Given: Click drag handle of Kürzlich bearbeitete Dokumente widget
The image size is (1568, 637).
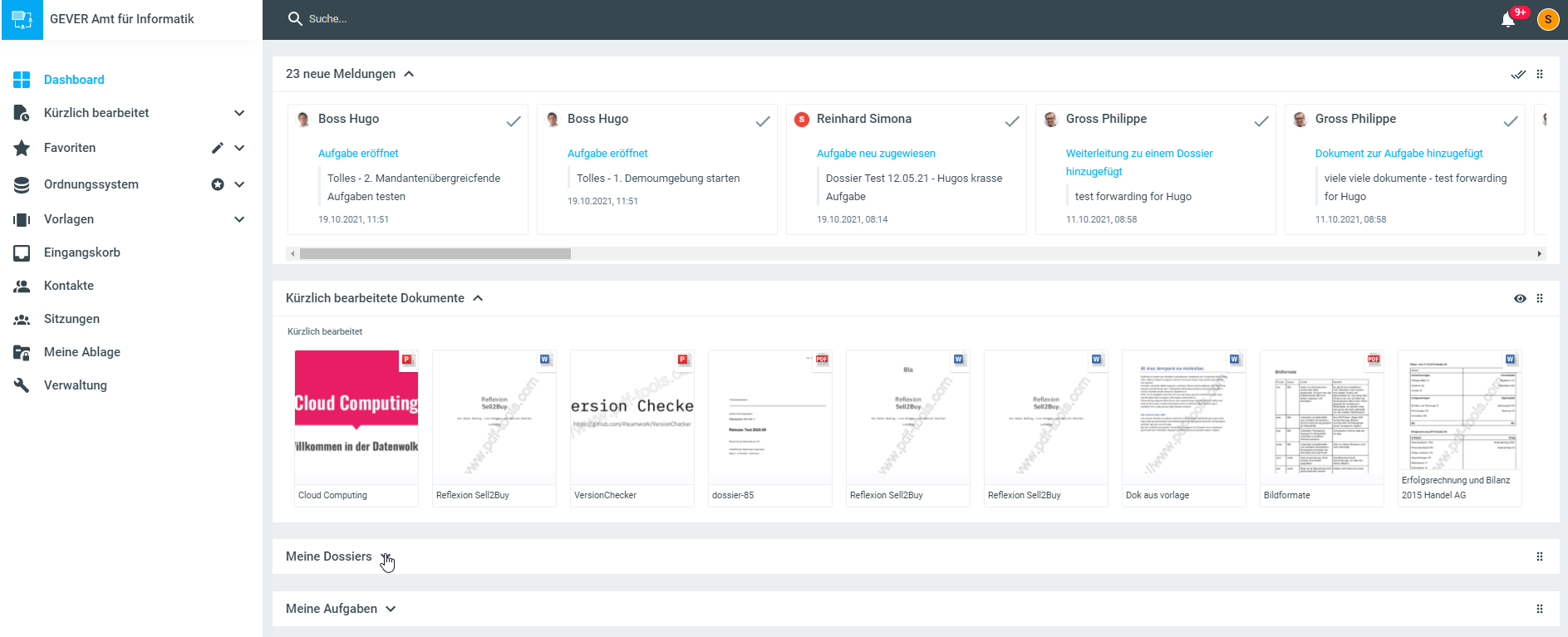Looking at the screenshot, I should point(1540,298).
